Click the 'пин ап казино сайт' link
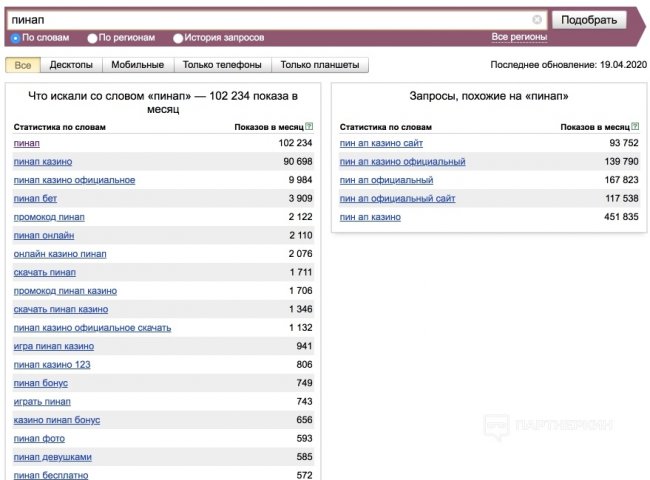This screenshot has height=480, width=650. coord(381,144)
